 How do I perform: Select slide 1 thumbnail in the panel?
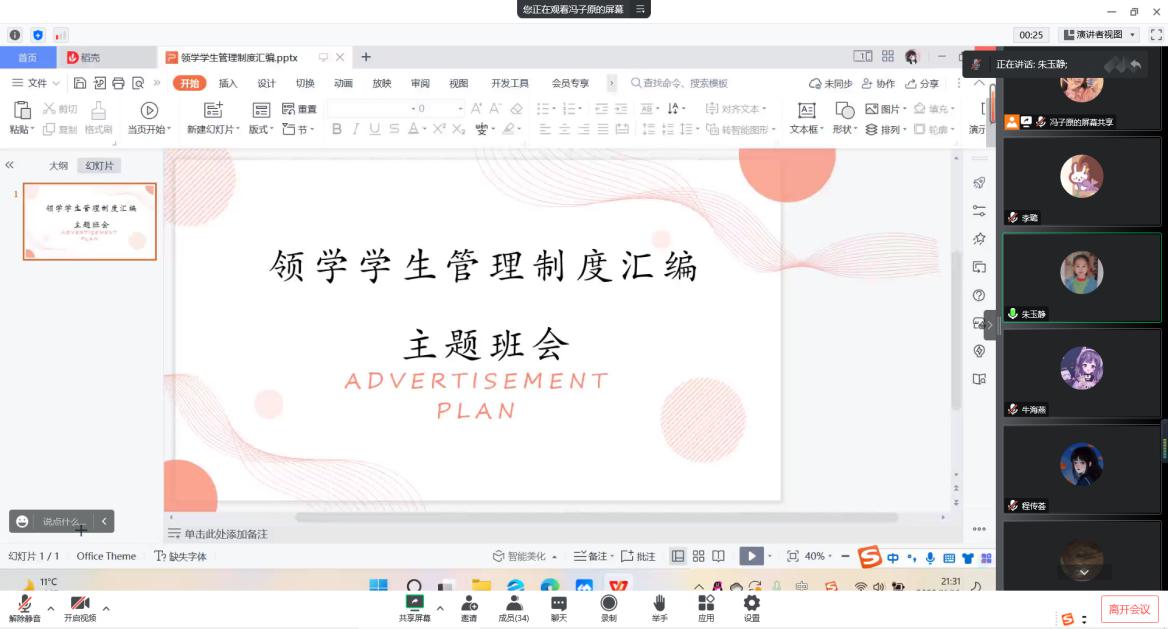tap(90, 221)
